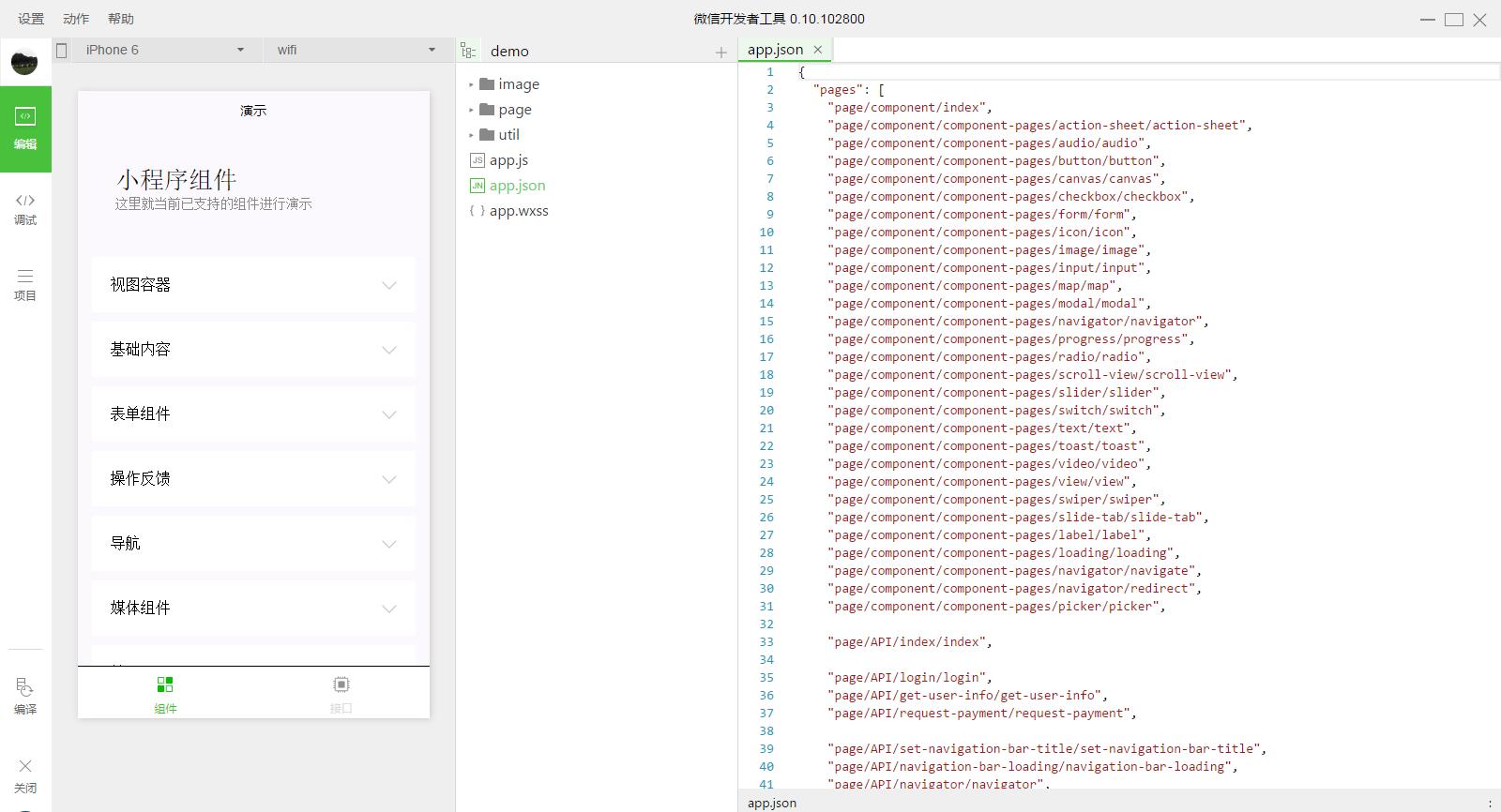Viewport: 1501px width, 812px height.
Task: Click the 演示 title in simulator
Action: click(x=253, y=111)
